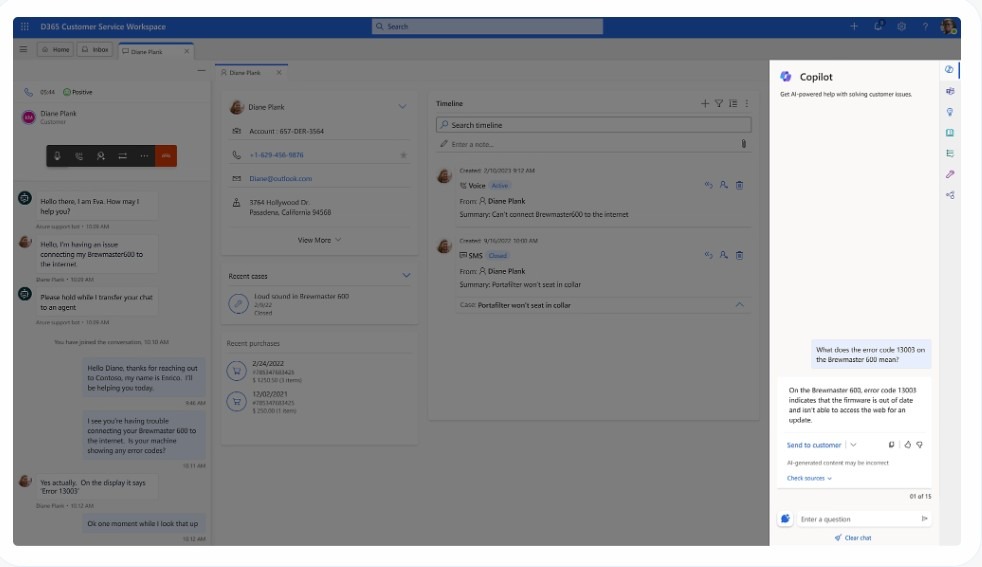End the call with red hang-up button
This screenshot has width=982, height=567.
click(x=166, y=156)
